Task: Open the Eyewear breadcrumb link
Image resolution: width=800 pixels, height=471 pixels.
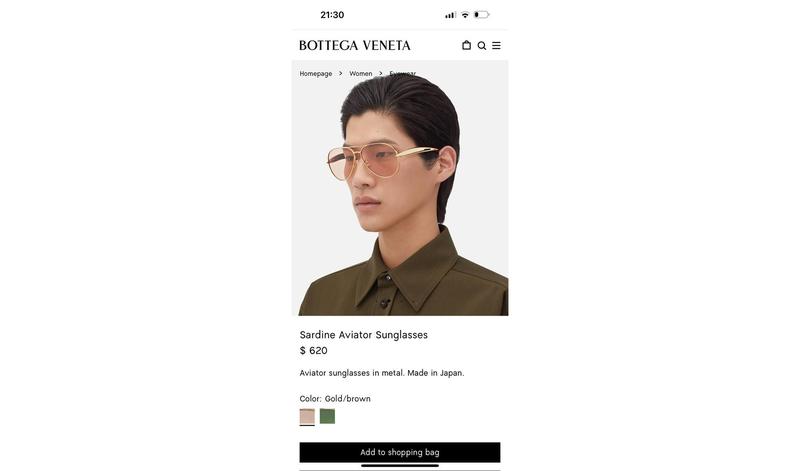Action: click(403, 73)
